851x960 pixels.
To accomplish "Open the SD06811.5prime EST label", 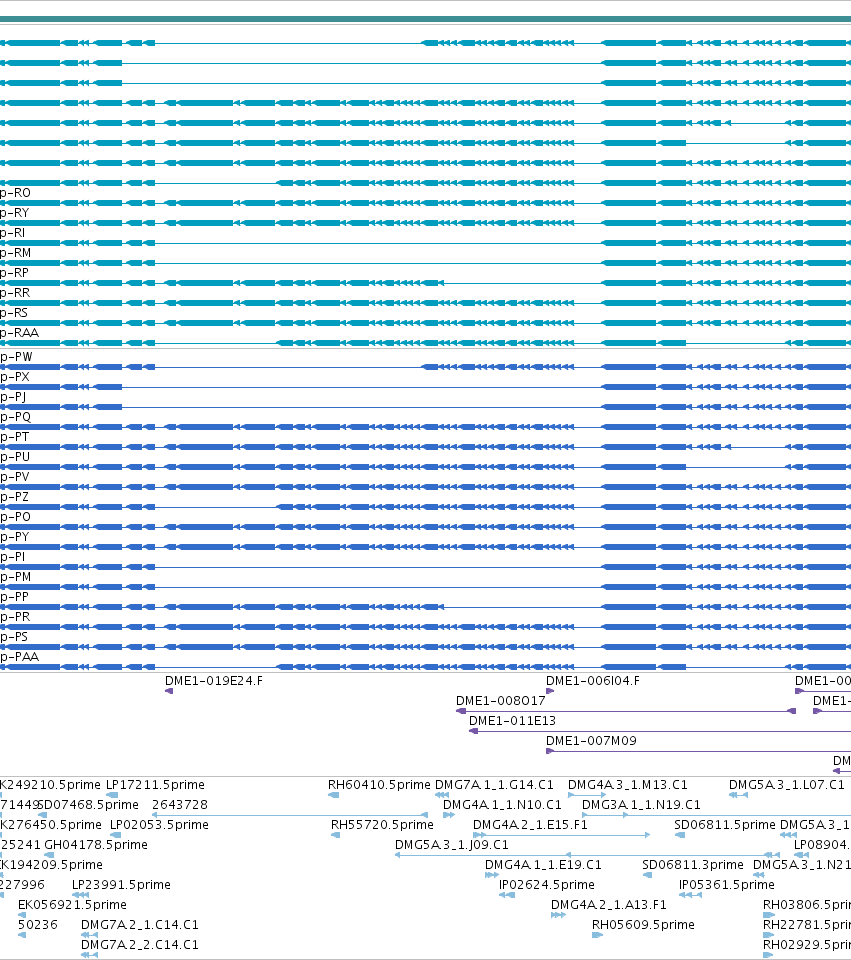I will point(725,825).
